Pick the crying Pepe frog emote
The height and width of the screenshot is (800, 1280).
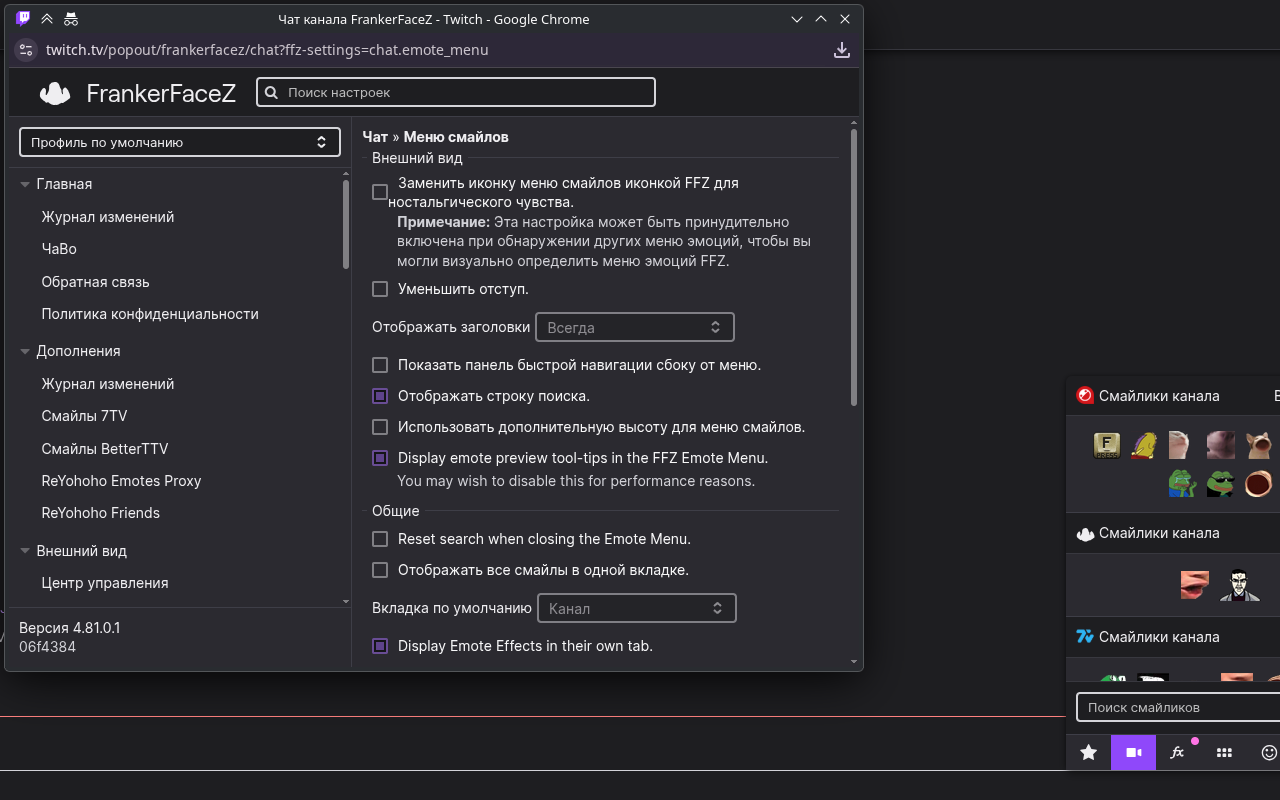pyautogui.click(x=1182, y=484)
